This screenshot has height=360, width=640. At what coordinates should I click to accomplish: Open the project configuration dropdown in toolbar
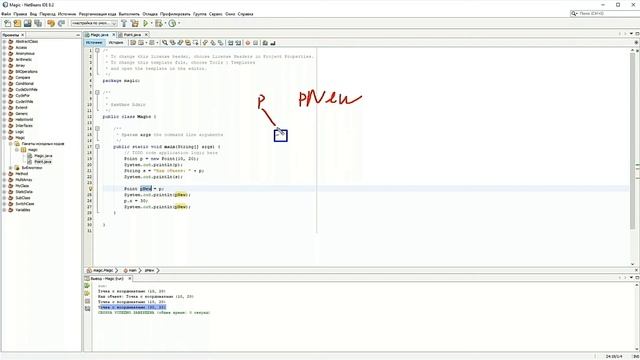(x=94, y=23)
